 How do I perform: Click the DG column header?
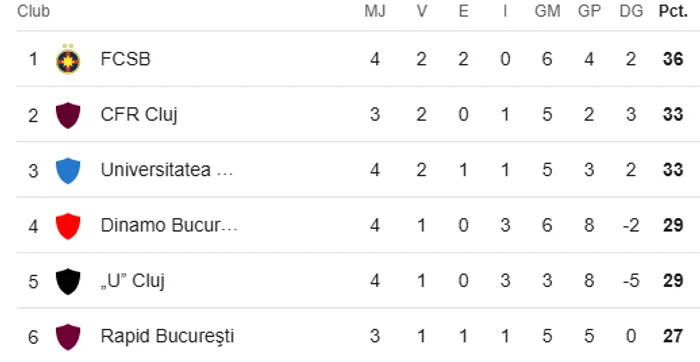point(631,12)
